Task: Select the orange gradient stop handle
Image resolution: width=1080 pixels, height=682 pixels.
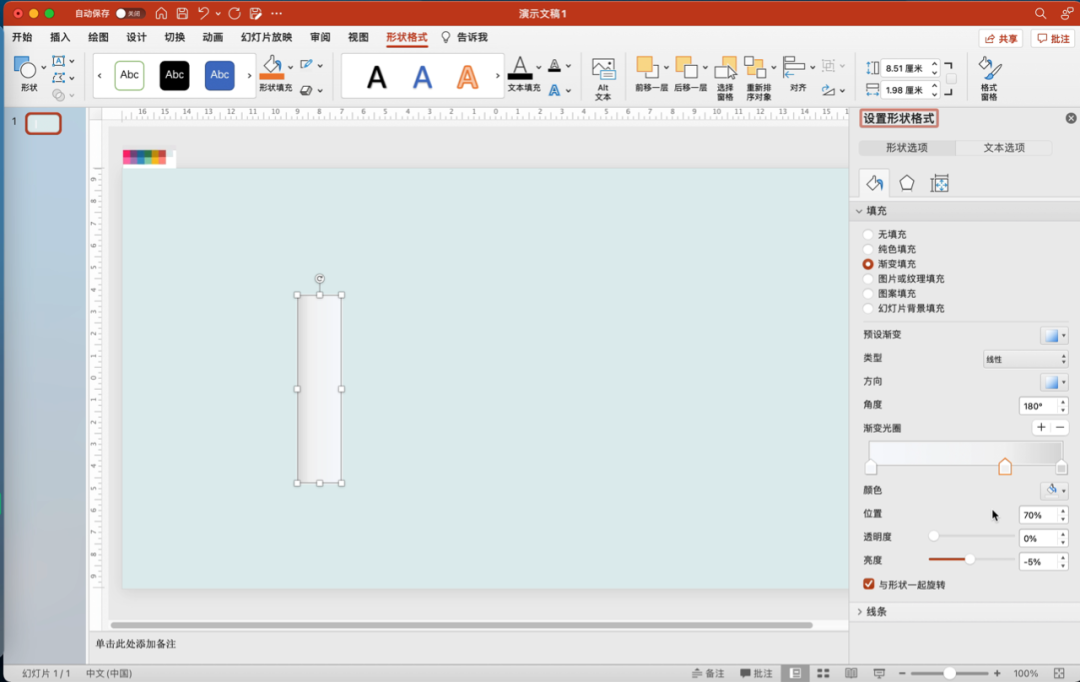Action: point(1005,466)
